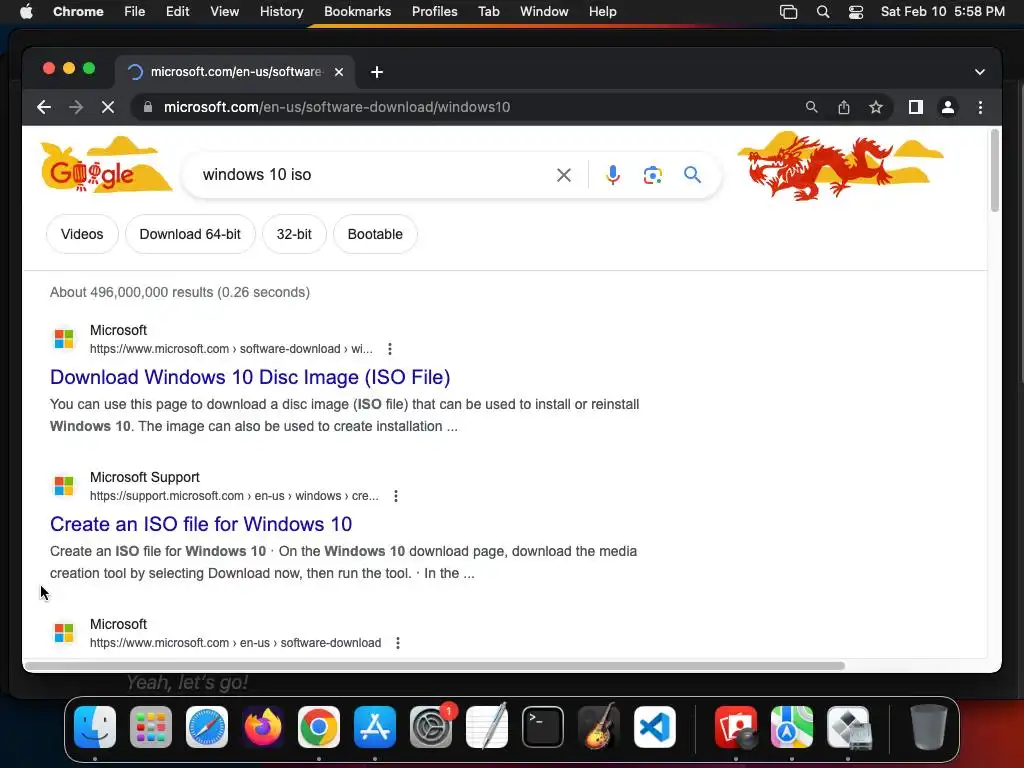
Task: Open Visual Studio Code from the Dock
Action: point(655,727)
